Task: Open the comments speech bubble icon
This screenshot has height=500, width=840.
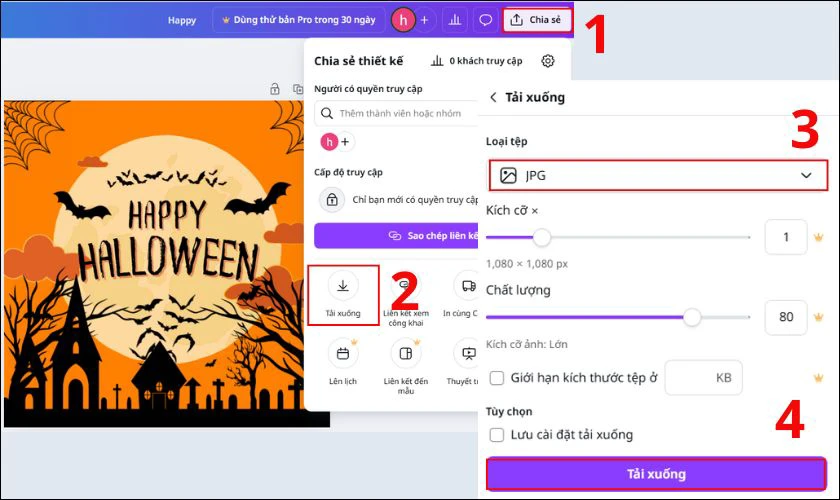Action: (x=485, y=20)
